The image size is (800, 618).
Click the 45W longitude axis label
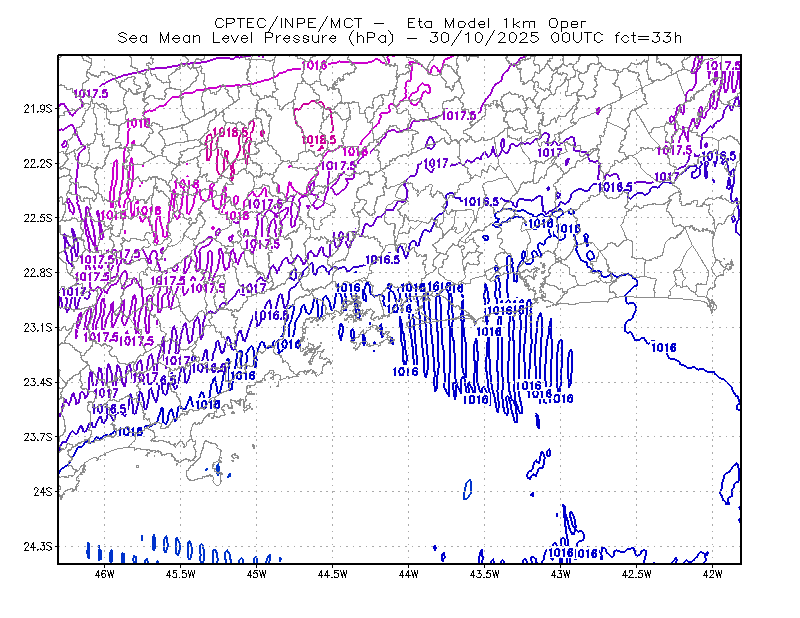click(x=257, y=574)
